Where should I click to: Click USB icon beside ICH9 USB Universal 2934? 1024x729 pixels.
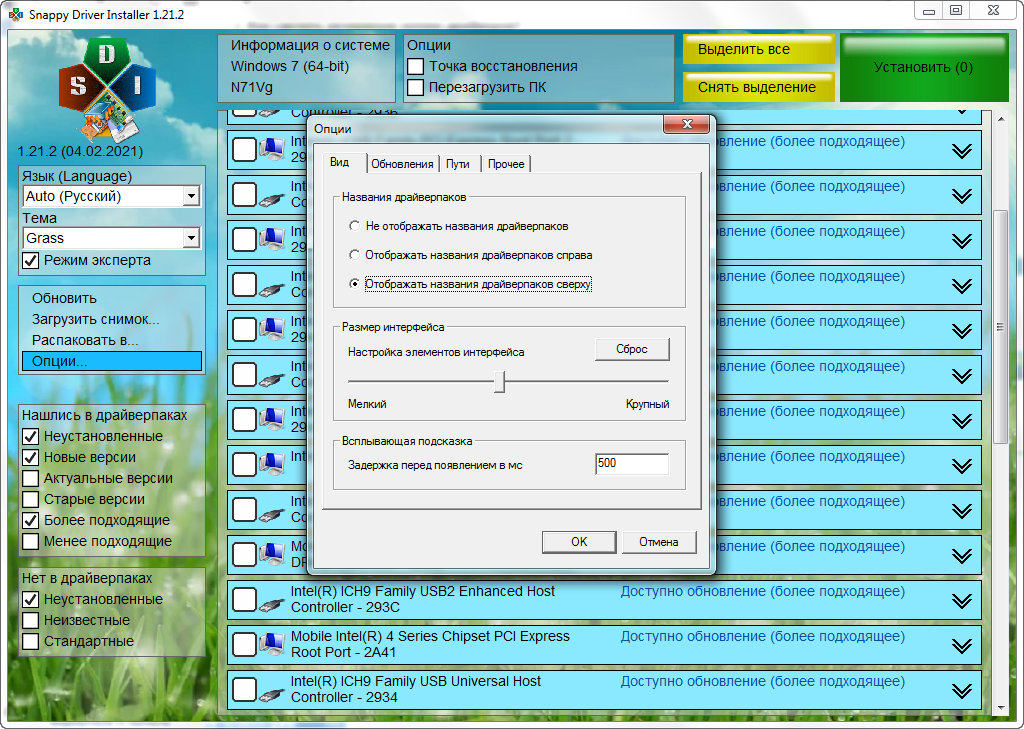271,691
